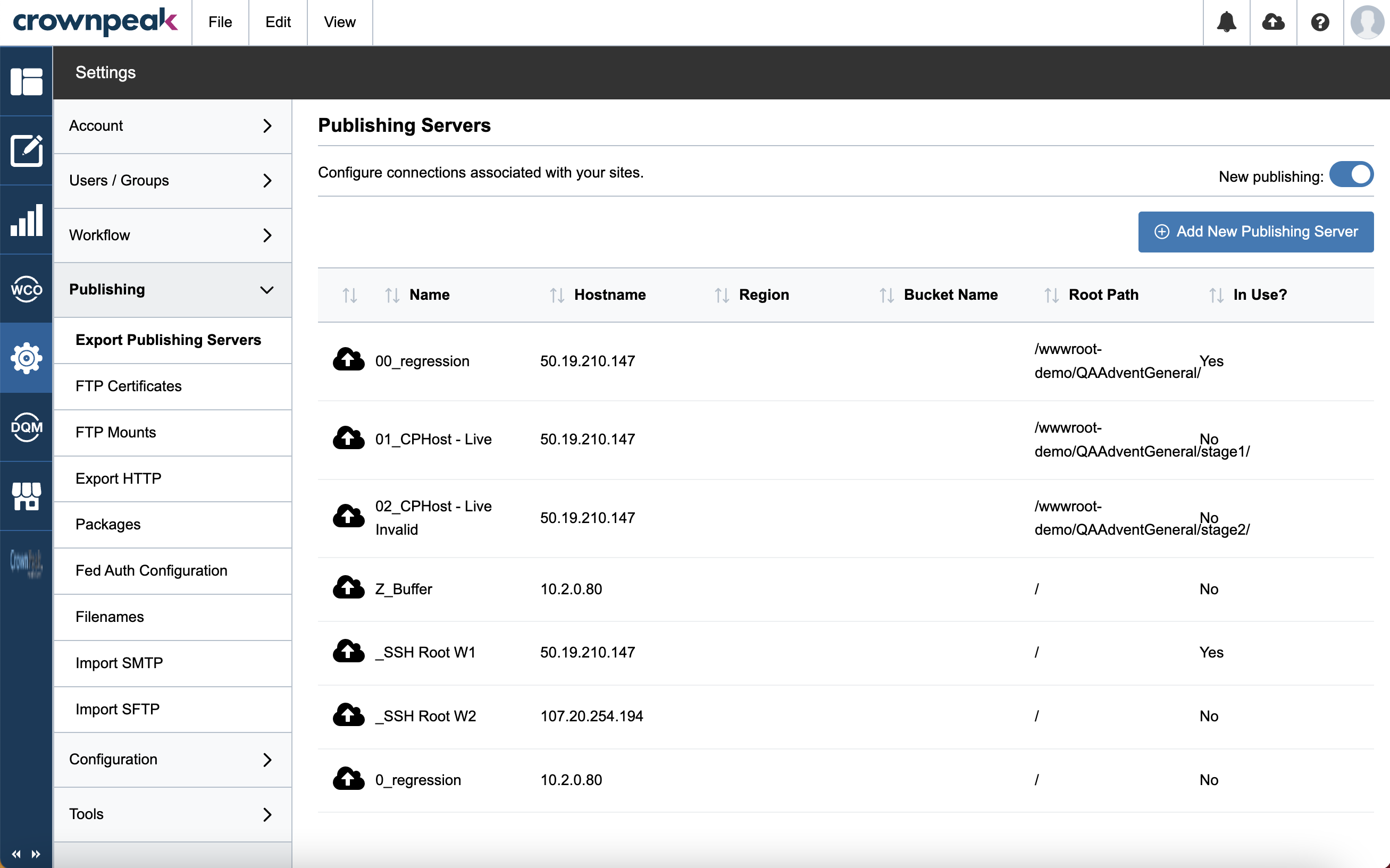Expand the Workflow section

coord(172,235)
